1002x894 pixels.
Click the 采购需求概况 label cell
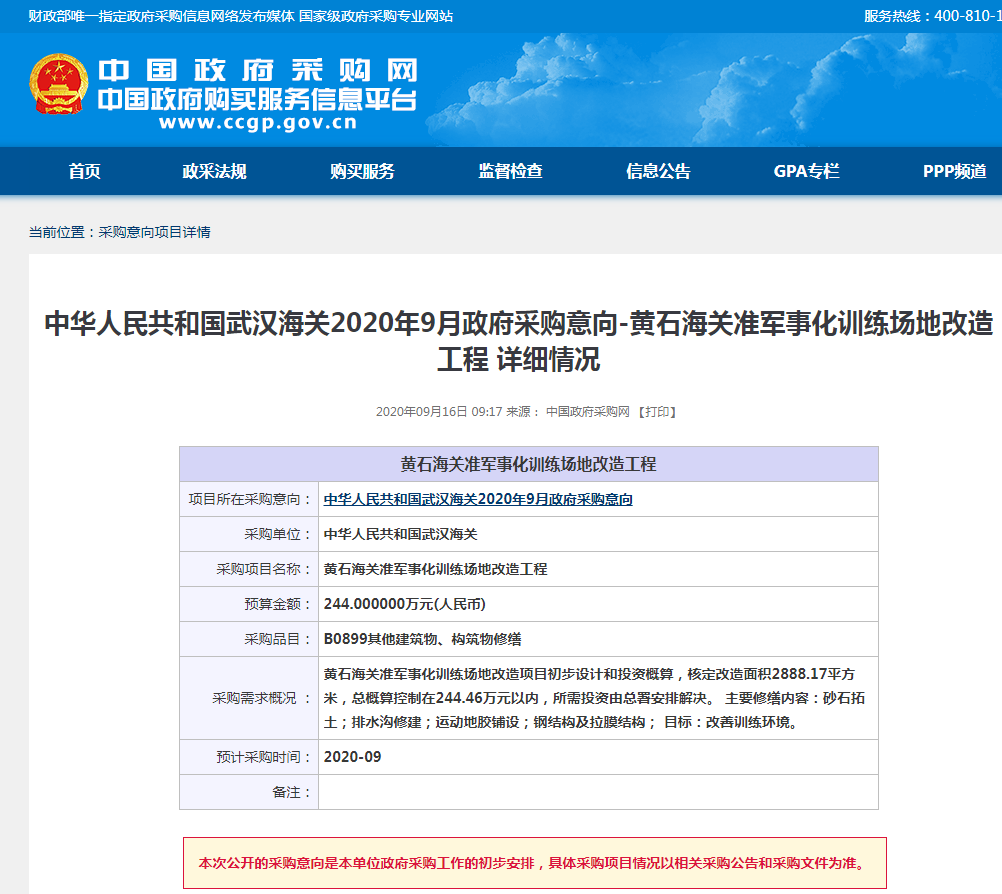click(x=249, y=698)
